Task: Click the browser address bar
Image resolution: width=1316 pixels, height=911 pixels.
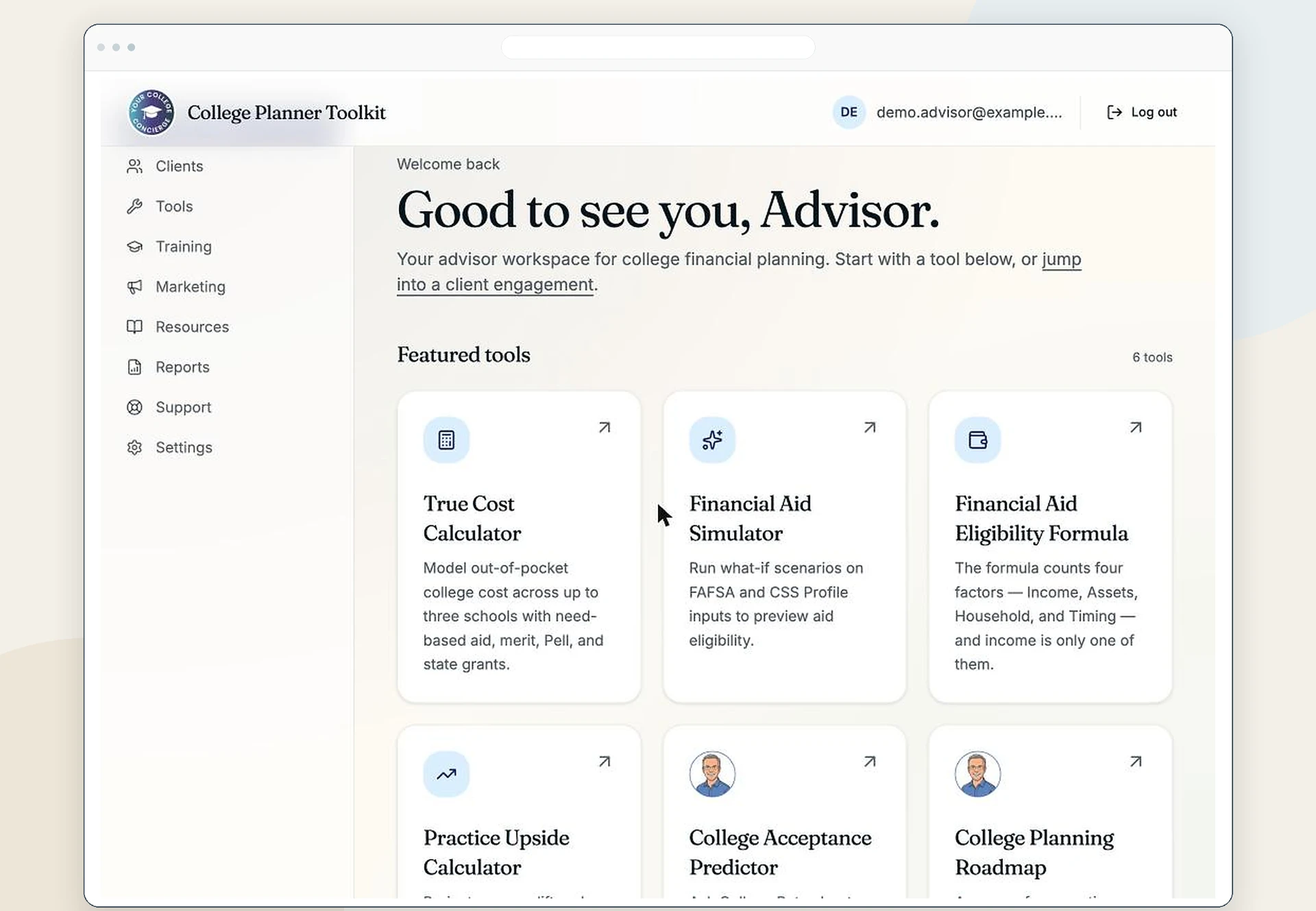Action: (x=658, y=47)
